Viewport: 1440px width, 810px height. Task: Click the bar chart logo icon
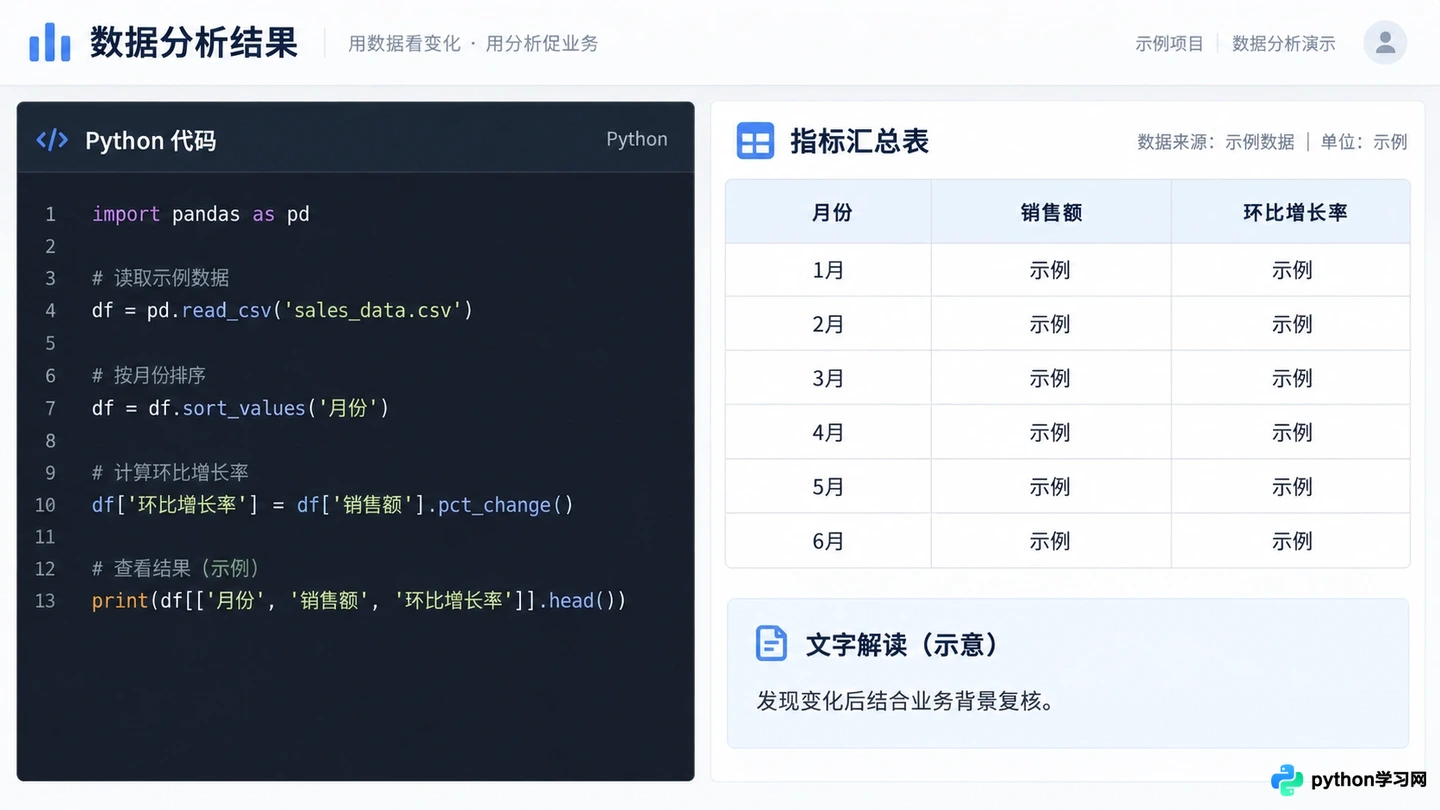(50, 43)
